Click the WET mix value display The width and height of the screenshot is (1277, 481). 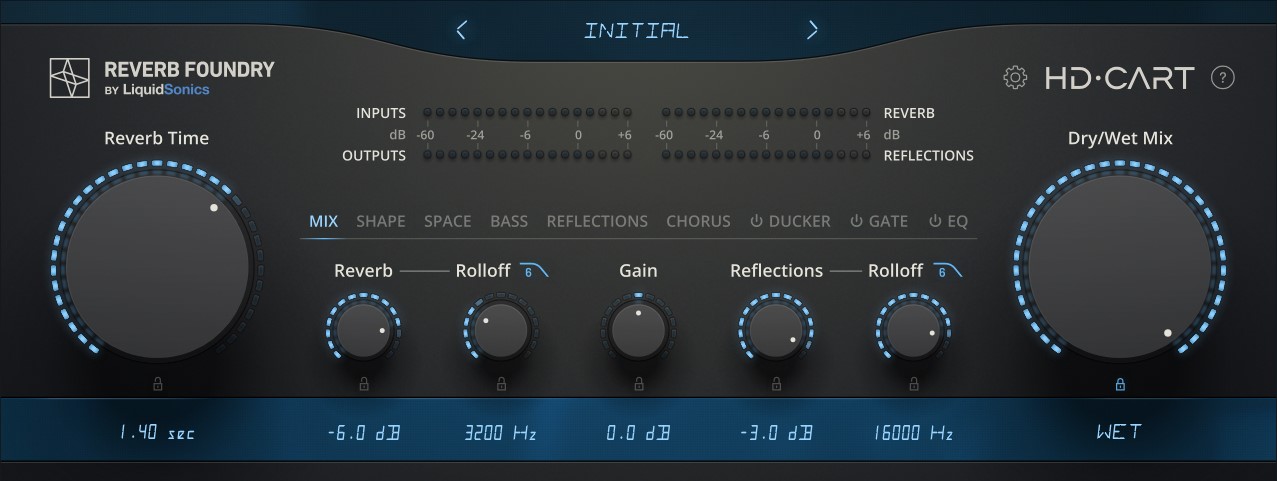[1120, 432]
